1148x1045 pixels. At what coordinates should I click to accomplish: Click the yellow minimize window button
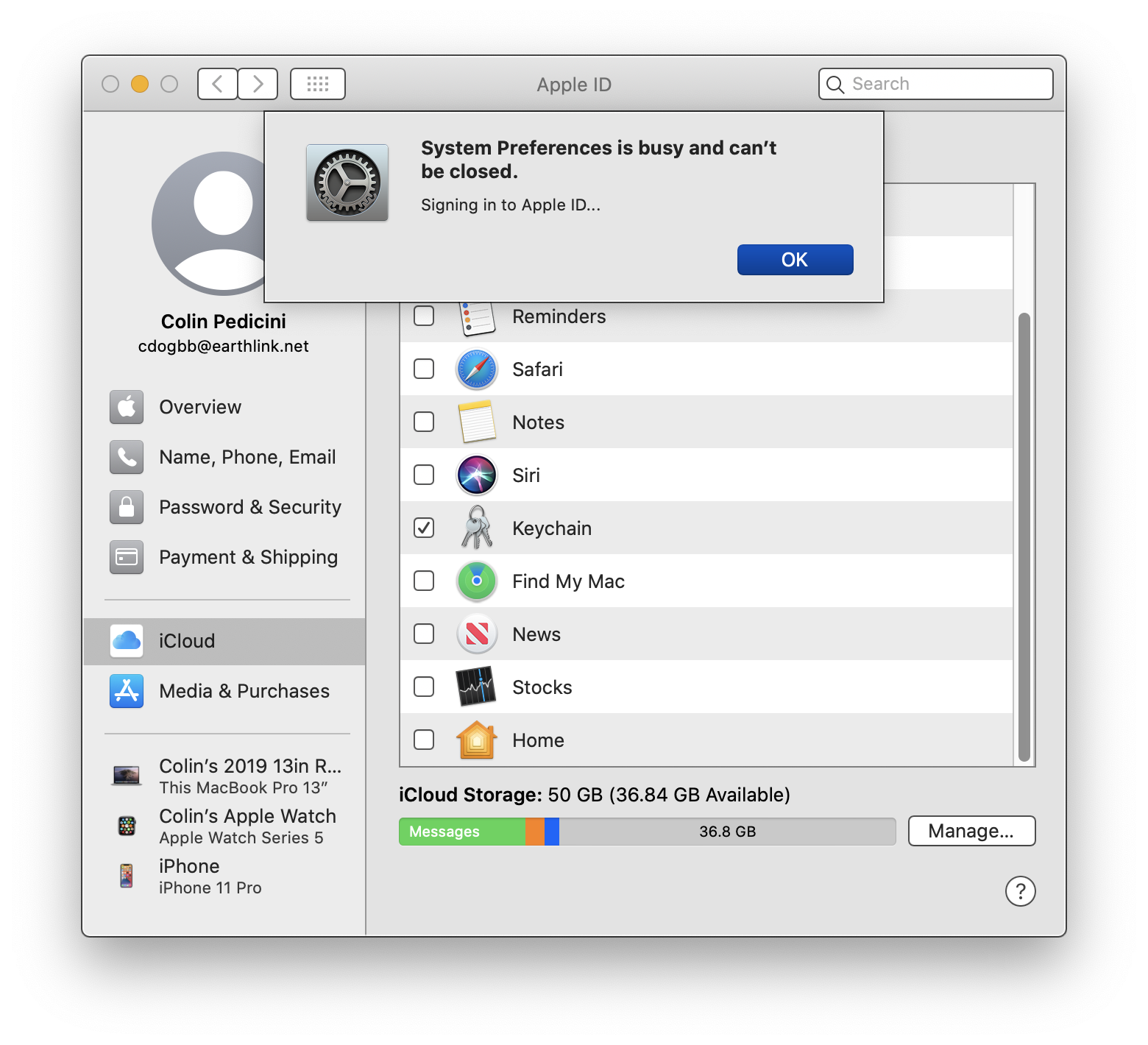[x=140, y=84]
